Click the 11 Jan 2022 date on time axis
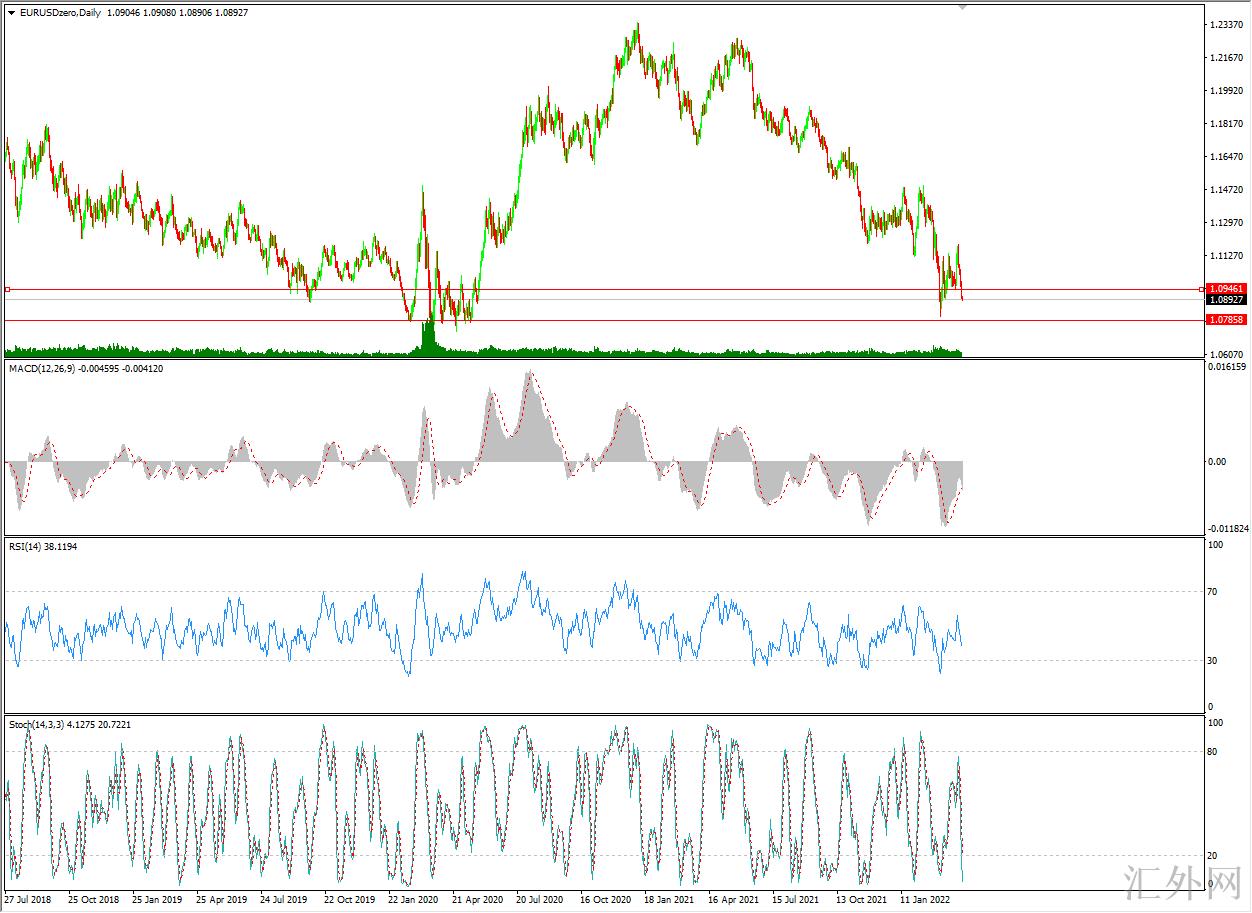Image resolution: width=1252 pixels, height=913 pixels. pos(924,899)
